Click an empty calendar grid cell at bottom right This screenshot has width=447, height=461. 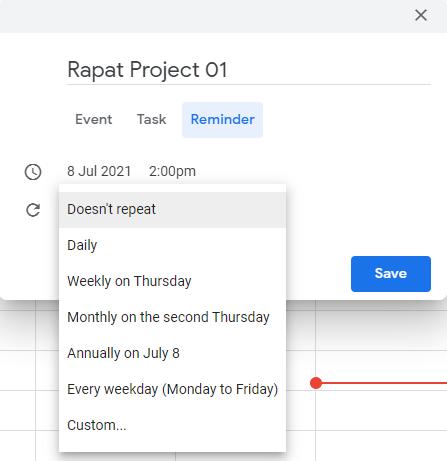click(x=381, y=446)
